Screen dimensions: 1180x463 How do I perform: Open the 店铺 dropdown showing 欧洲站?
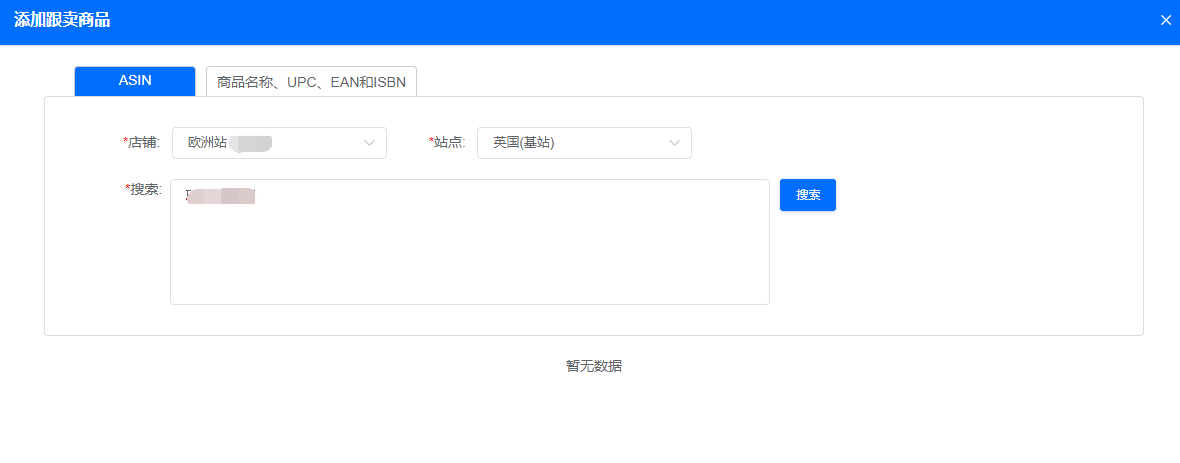(x=270, y=143)
